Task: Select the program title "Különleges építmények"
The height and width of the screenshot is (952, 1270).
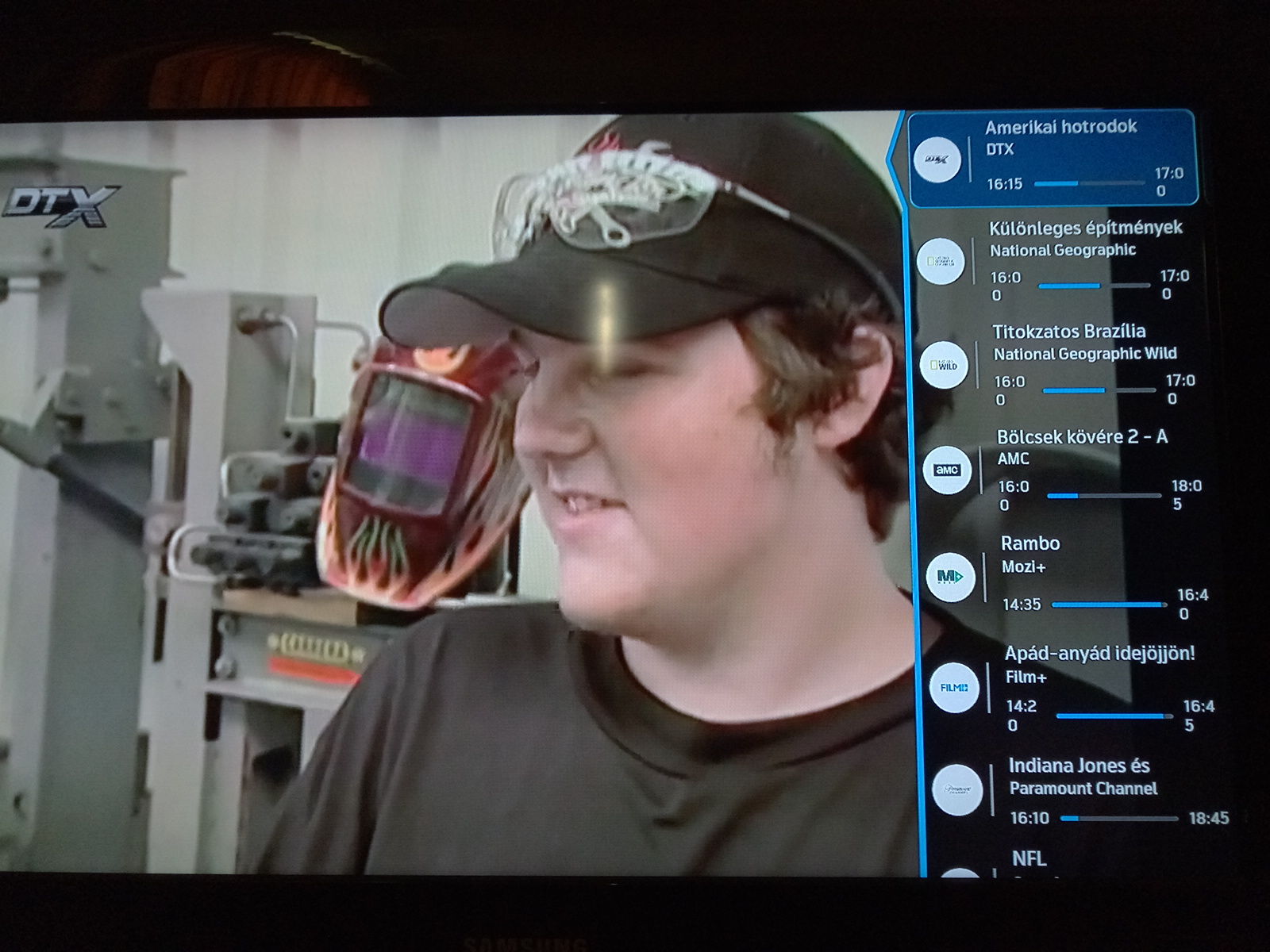Action: click(x=1086, y=228)
